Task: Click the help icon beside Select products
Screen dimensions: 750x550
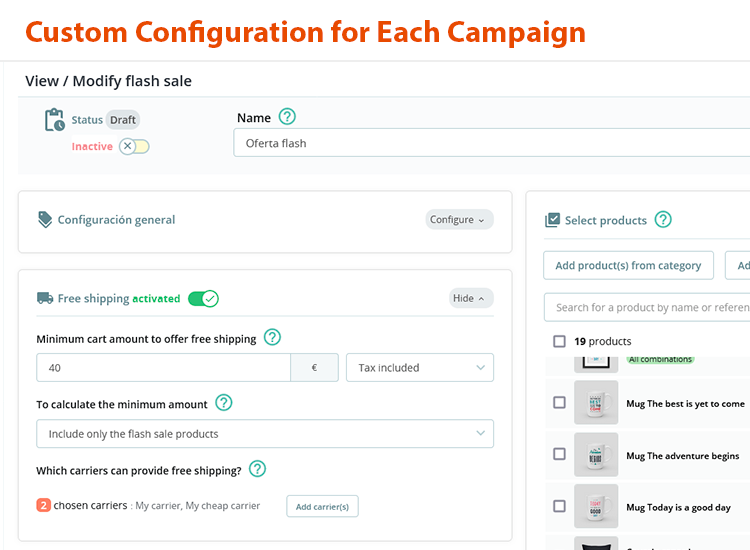Action: point(663,220)
